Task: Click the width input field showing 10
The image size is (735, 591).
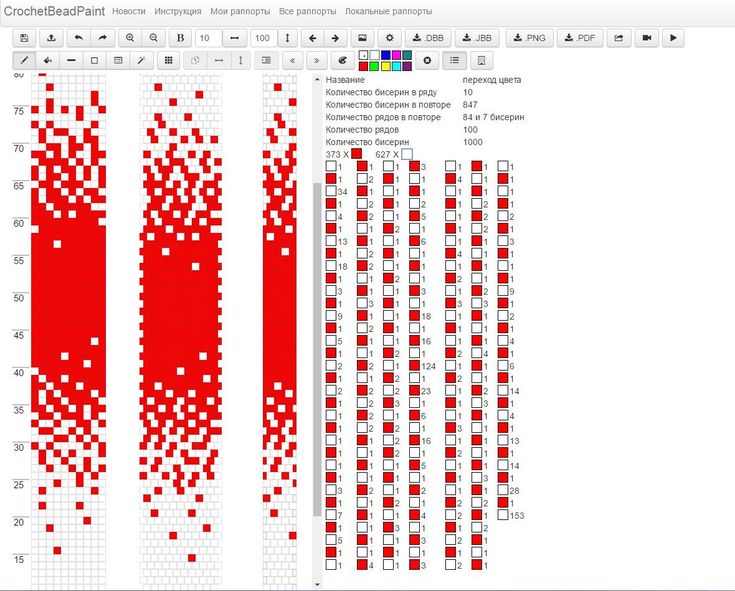Action: tap(208, 38)
